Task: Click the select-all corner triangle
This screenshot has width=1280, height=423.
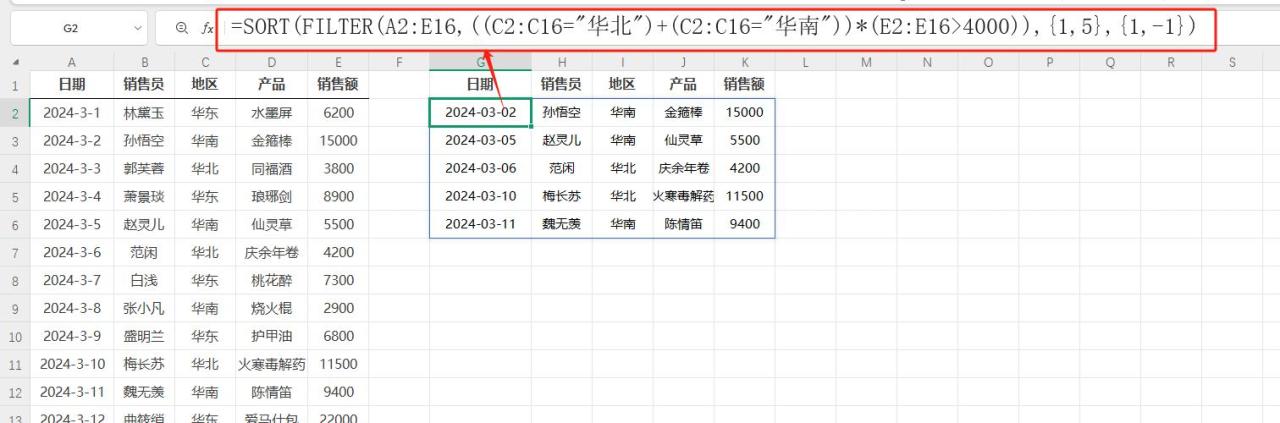Action: point(15,63)
